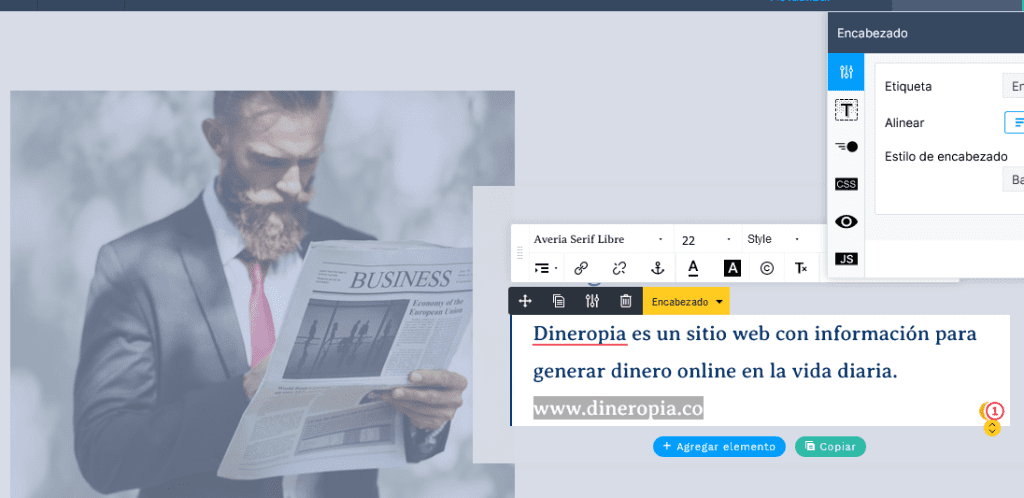Select the left align option next to Alinear
The height and width of the screenshot is (498, 1024).
(1014, 123)
